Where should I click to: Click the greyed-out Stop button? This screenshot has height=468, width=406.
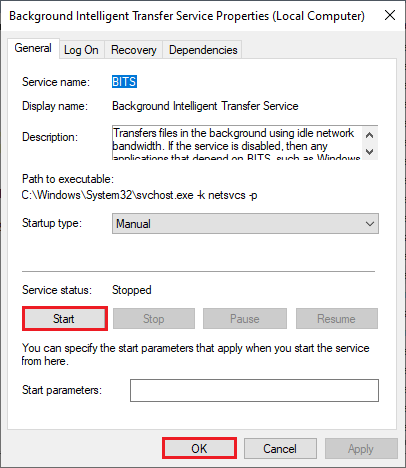tap(154, 319)
